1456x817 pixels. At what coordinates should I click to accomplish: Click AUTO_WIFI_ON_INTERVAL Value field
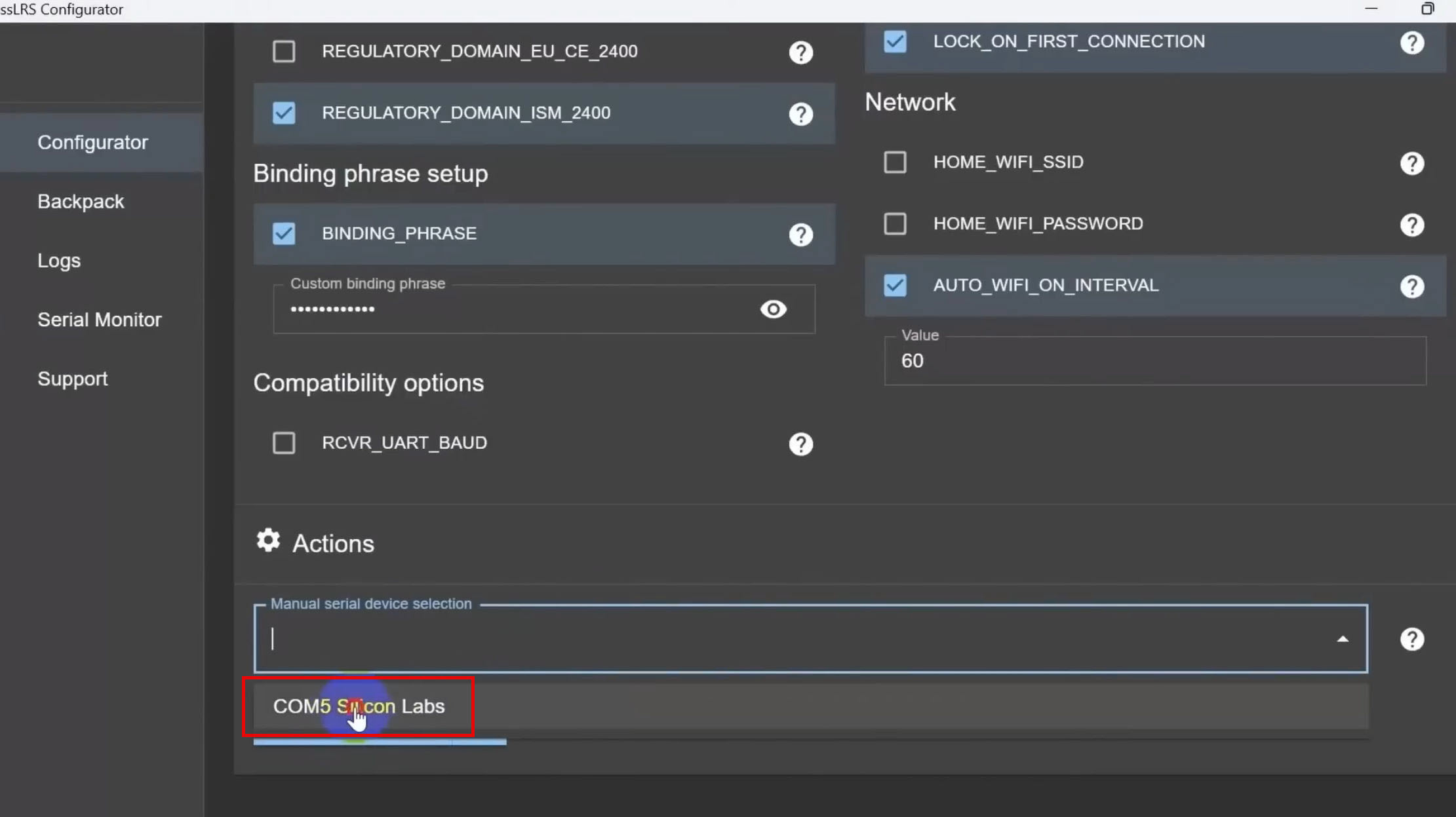1154,361
